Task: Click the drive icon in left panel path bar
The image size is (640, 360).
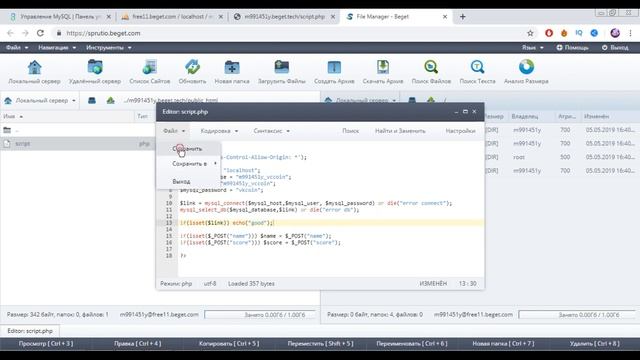Action: 92,100
